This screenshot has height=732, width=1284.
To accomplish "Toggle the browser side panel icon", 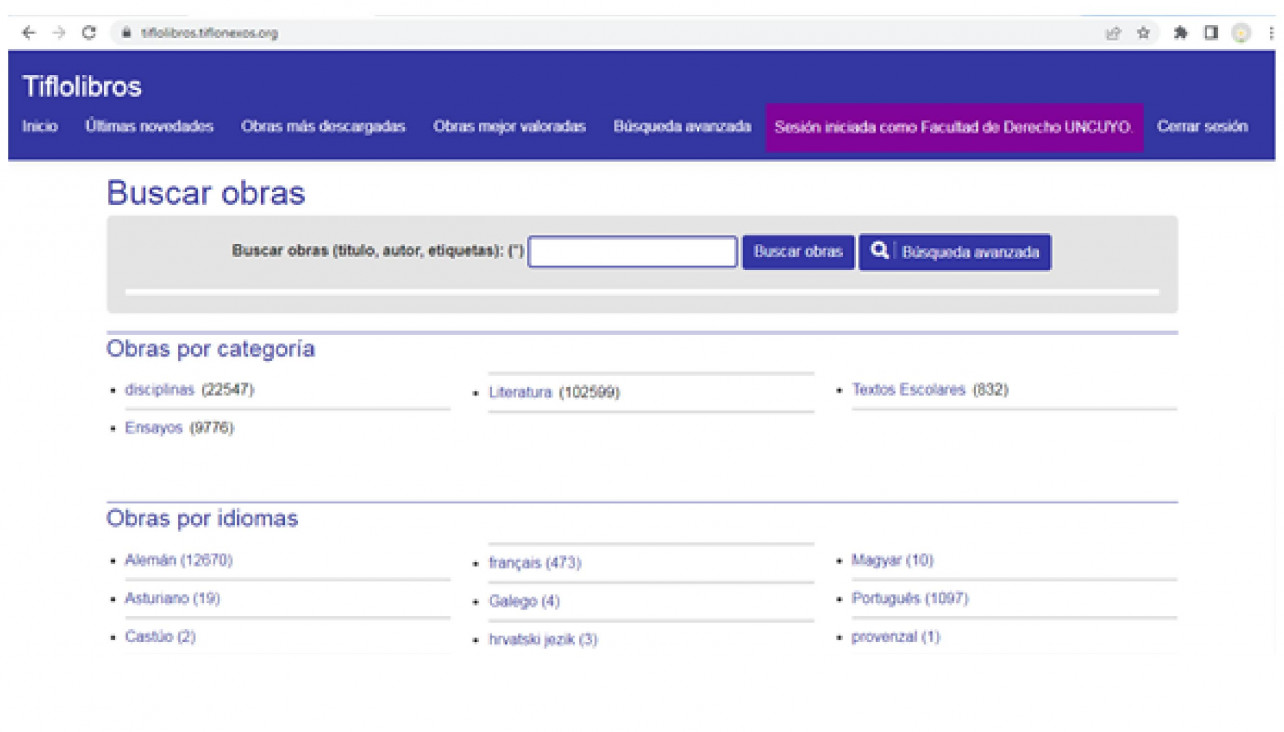I will (x=1210, y=33).
